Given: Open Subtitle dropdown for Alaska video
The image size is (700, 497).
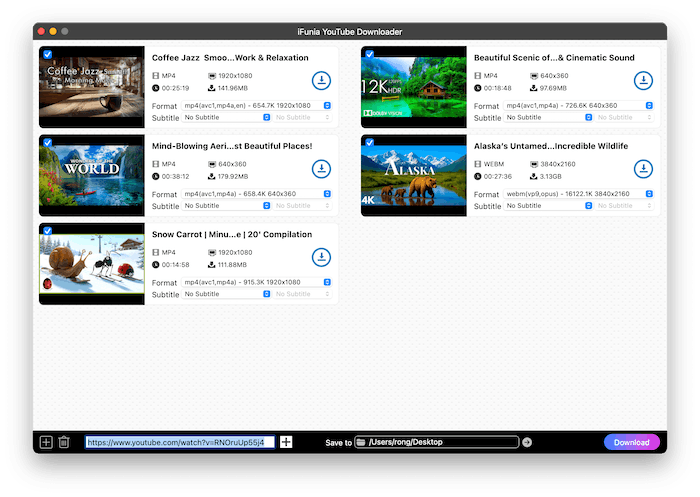Looking at the screenshot, I should click(x=549, y=206).
